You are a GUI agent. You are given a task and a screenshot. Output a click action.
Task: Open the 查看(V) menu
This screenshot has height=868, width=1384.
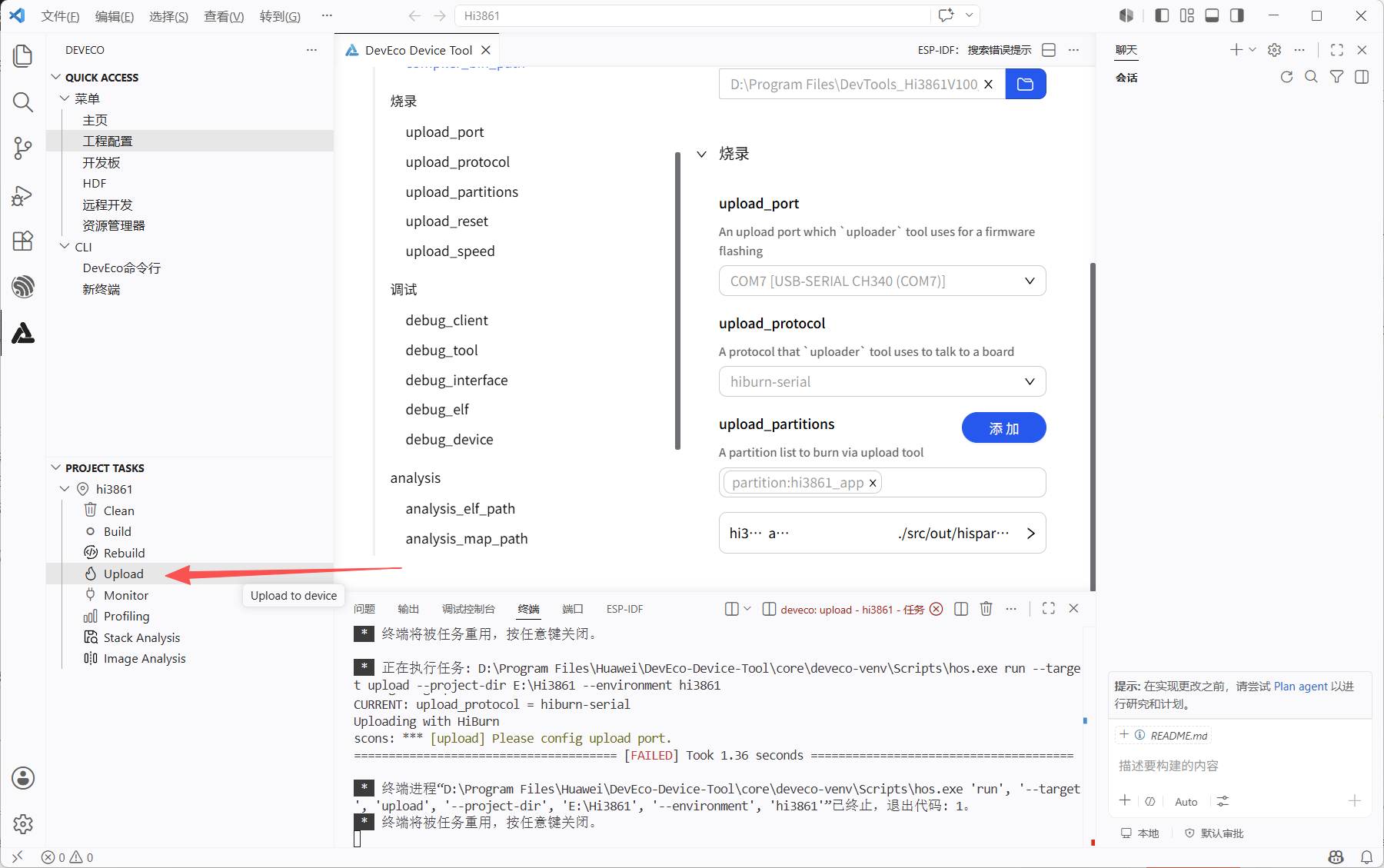point(224,16)
